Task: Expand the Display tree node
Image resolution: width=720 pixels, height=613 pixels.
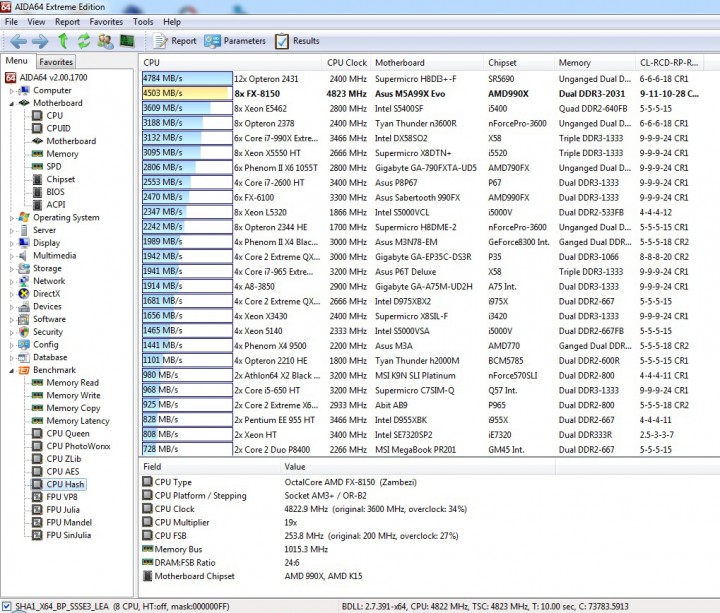Action: point(11,243)
